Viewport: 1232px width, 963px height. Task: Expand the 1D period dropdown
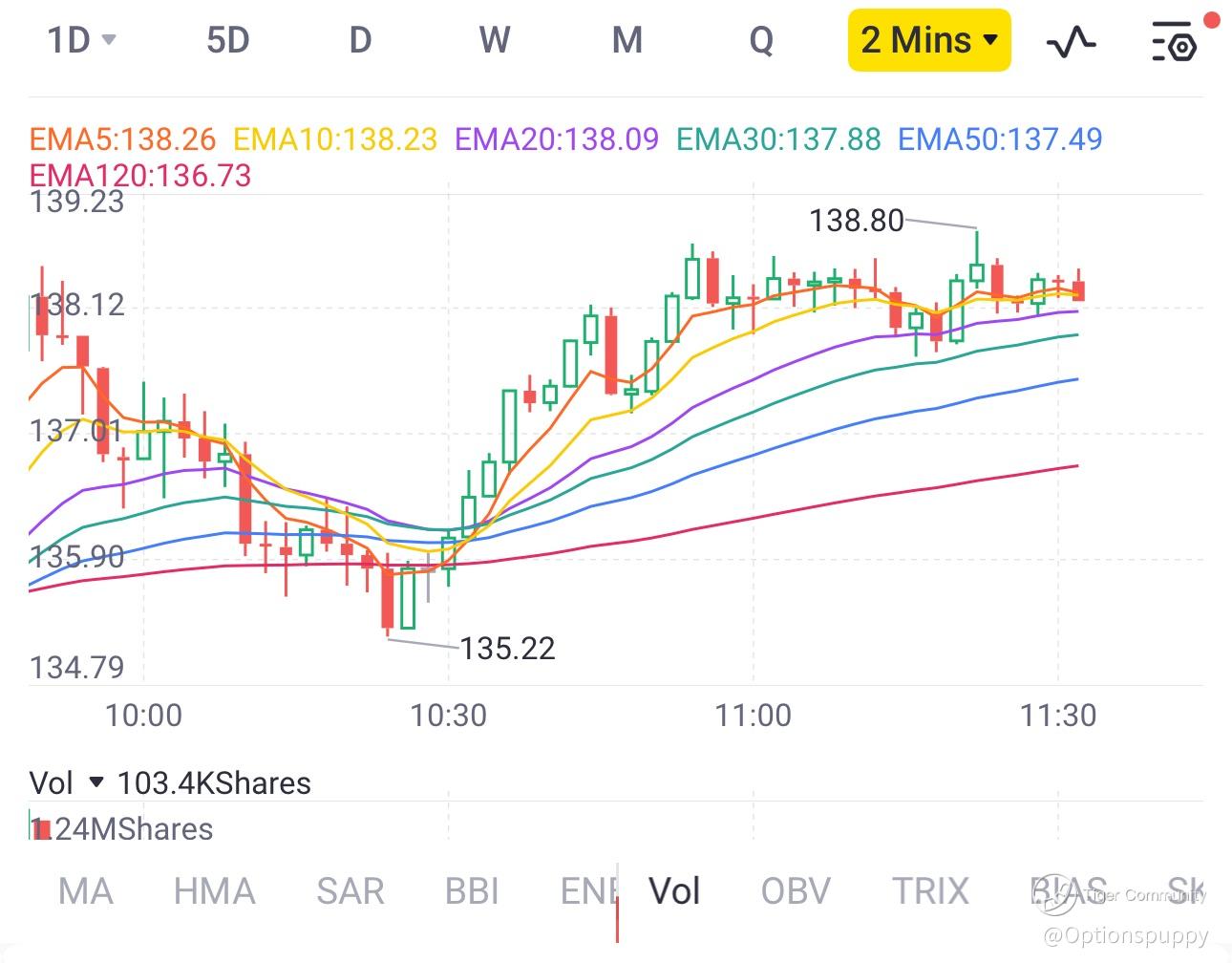point(81,40)
